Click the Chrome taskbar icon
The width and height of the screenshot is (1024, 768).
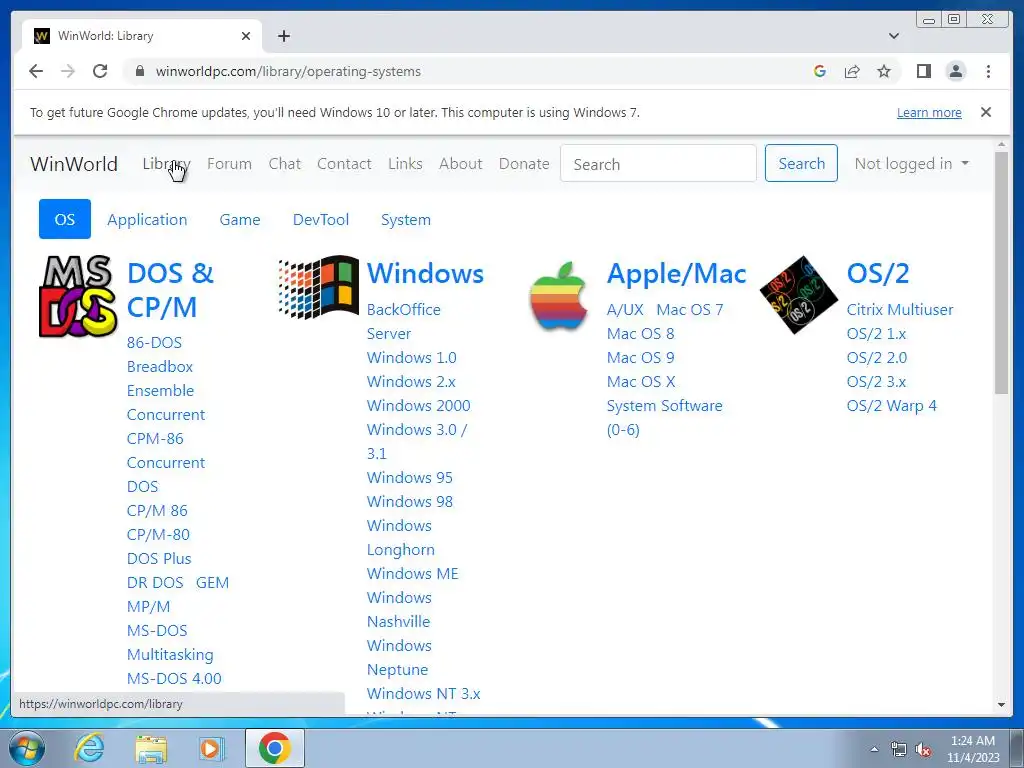pyautogui.click(x=274, y=748)
